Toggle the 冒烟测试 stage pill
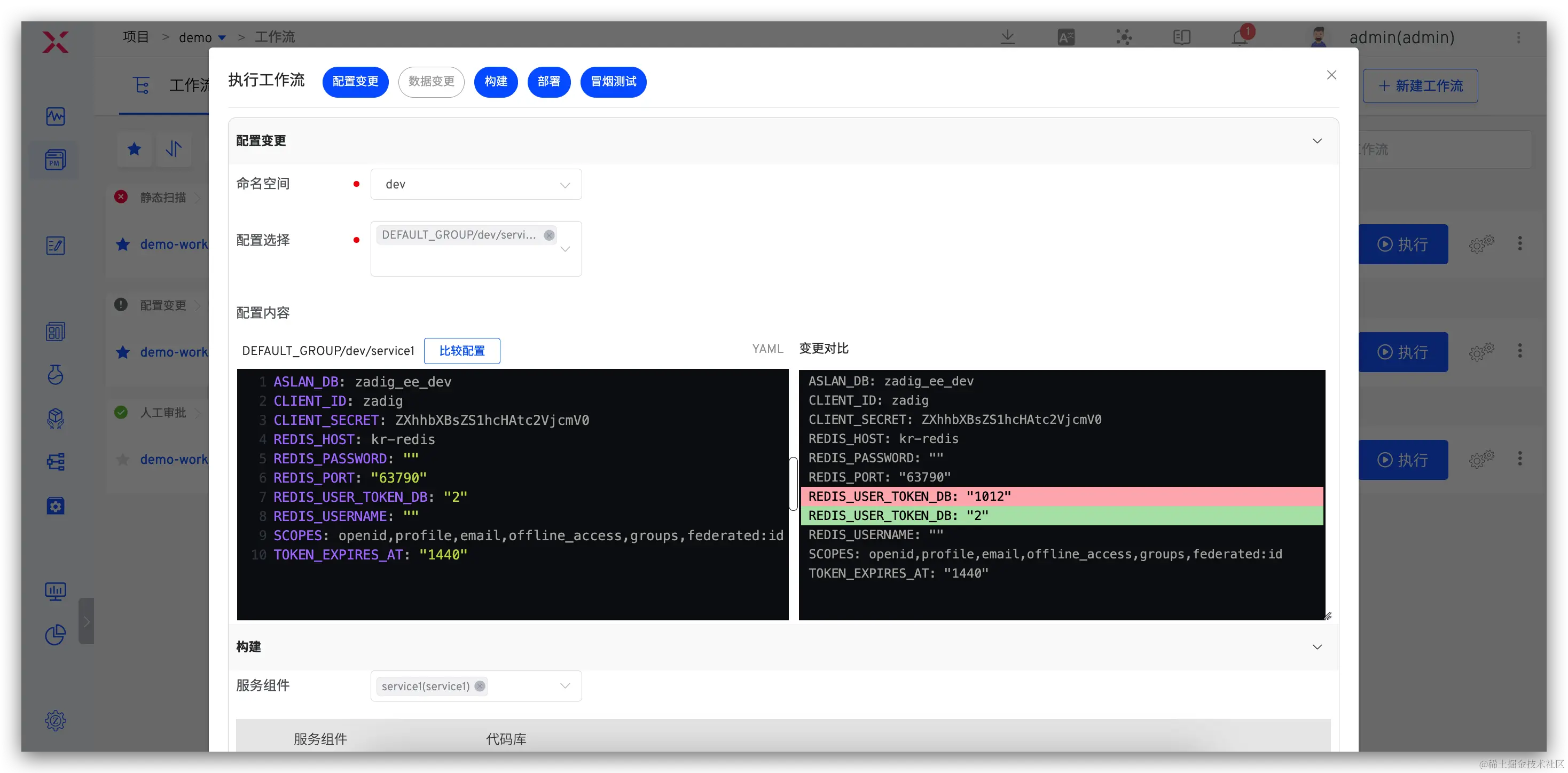Image resolution: width=1568 pixels, height=773 pixels. click(613, 82)
